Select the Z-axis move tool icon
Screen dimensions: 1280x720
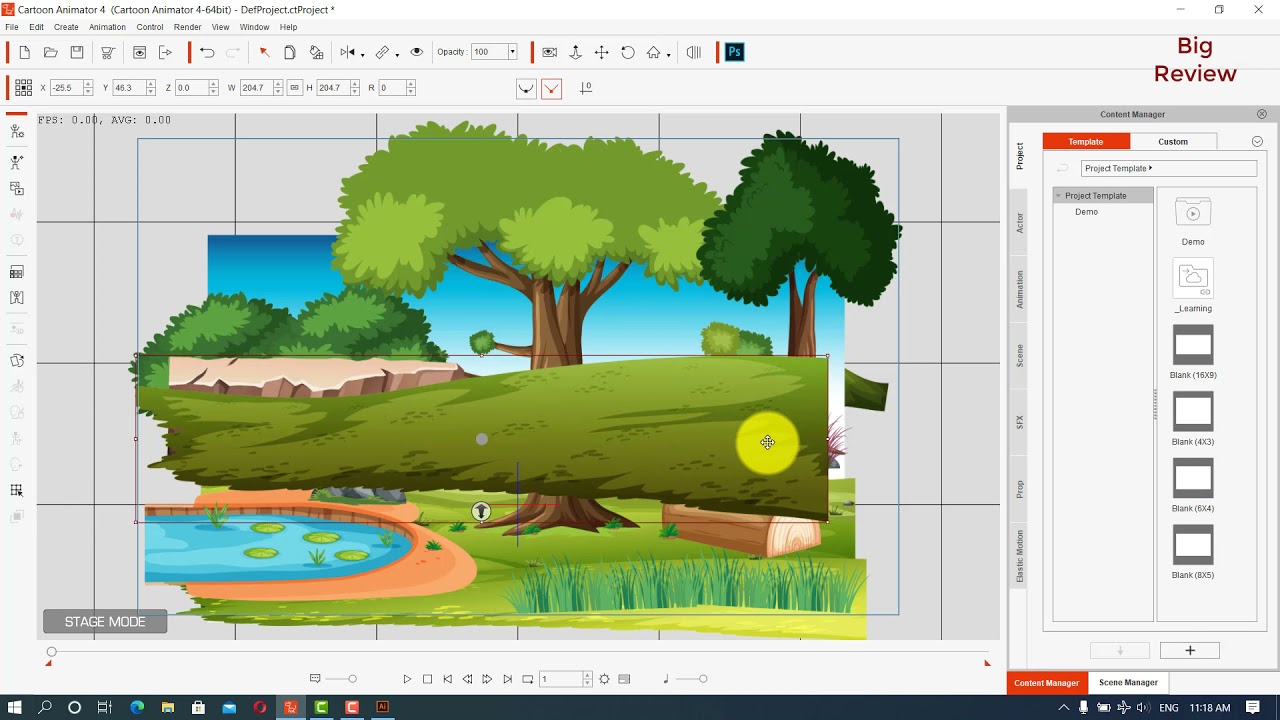(x=575, y=52)
